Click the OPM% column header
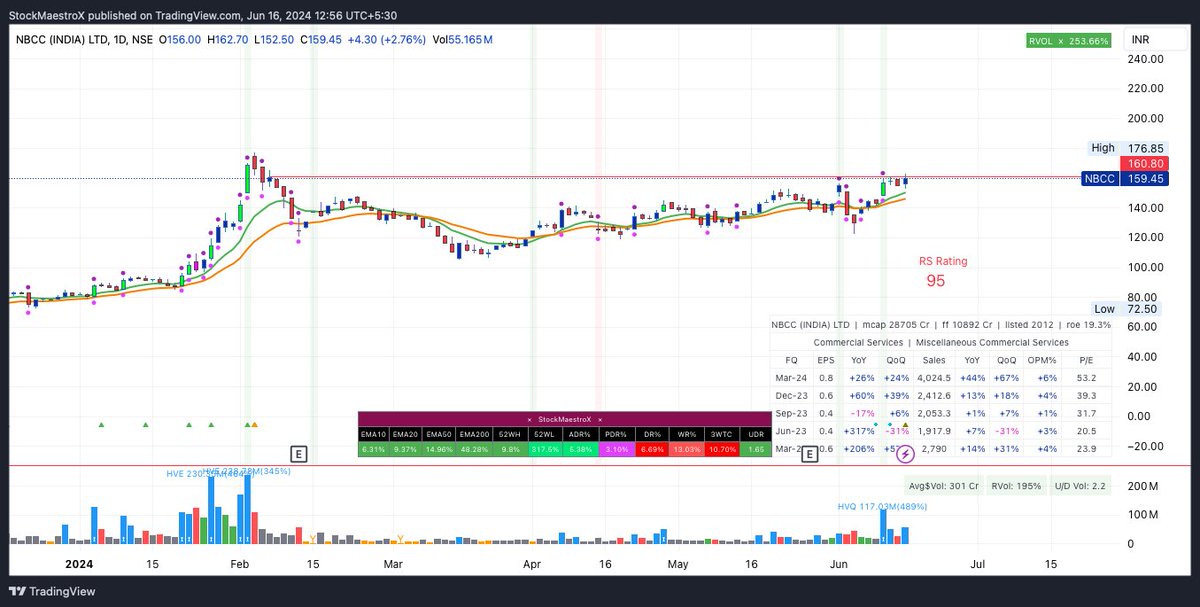1200x607 pixels. click(1042, 359)
